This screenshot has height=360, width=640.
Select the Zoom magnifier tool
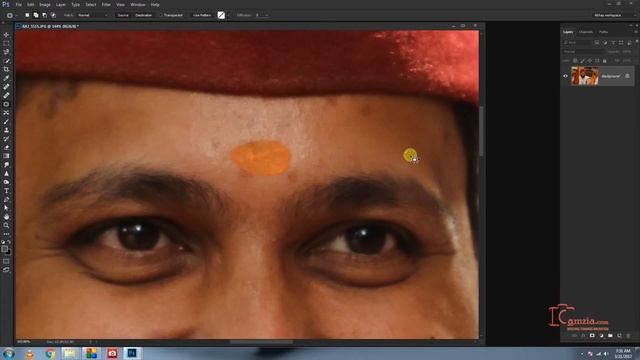(x=6, y=225)
